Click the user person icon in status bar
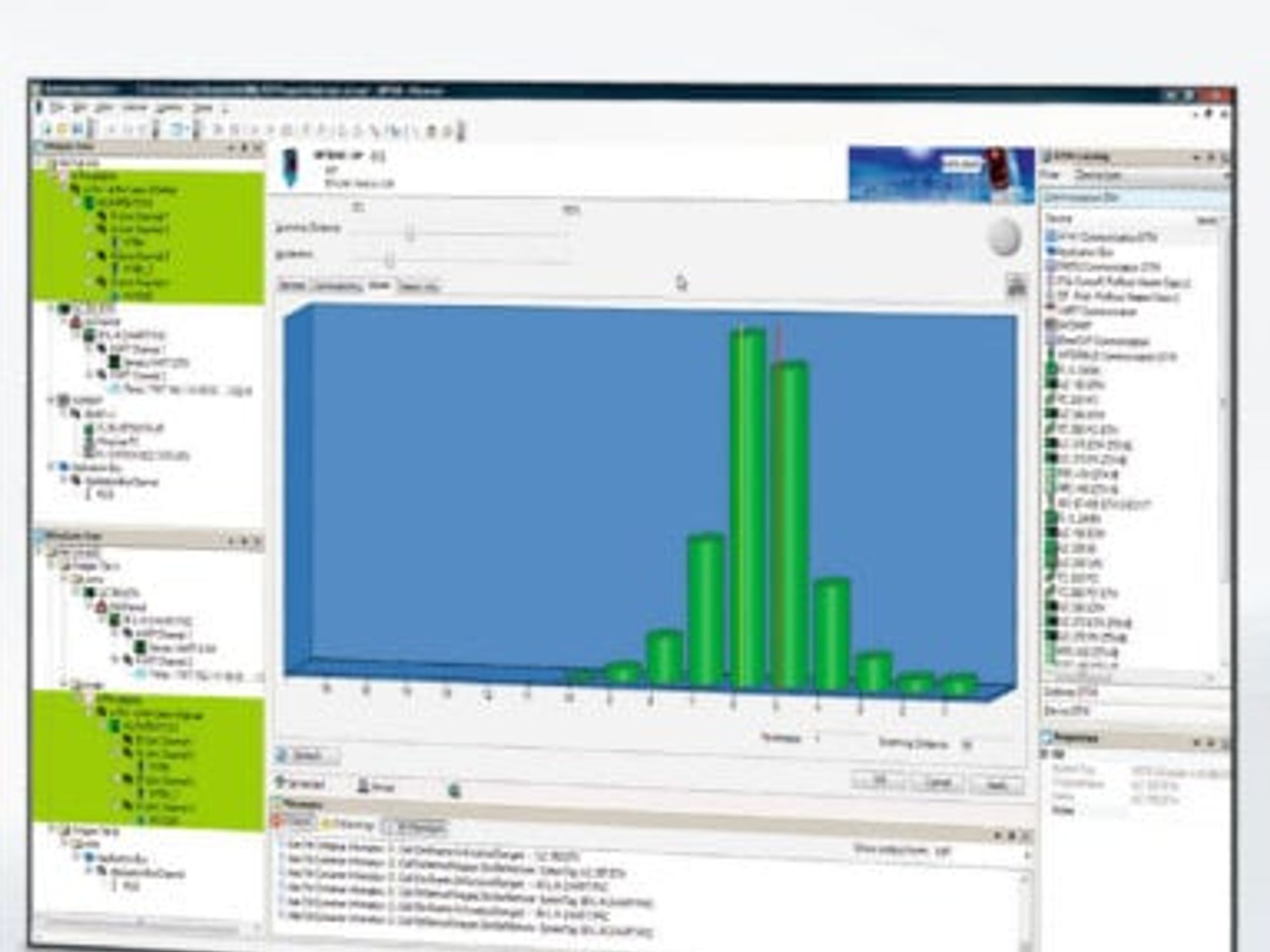 pos(363,786)
